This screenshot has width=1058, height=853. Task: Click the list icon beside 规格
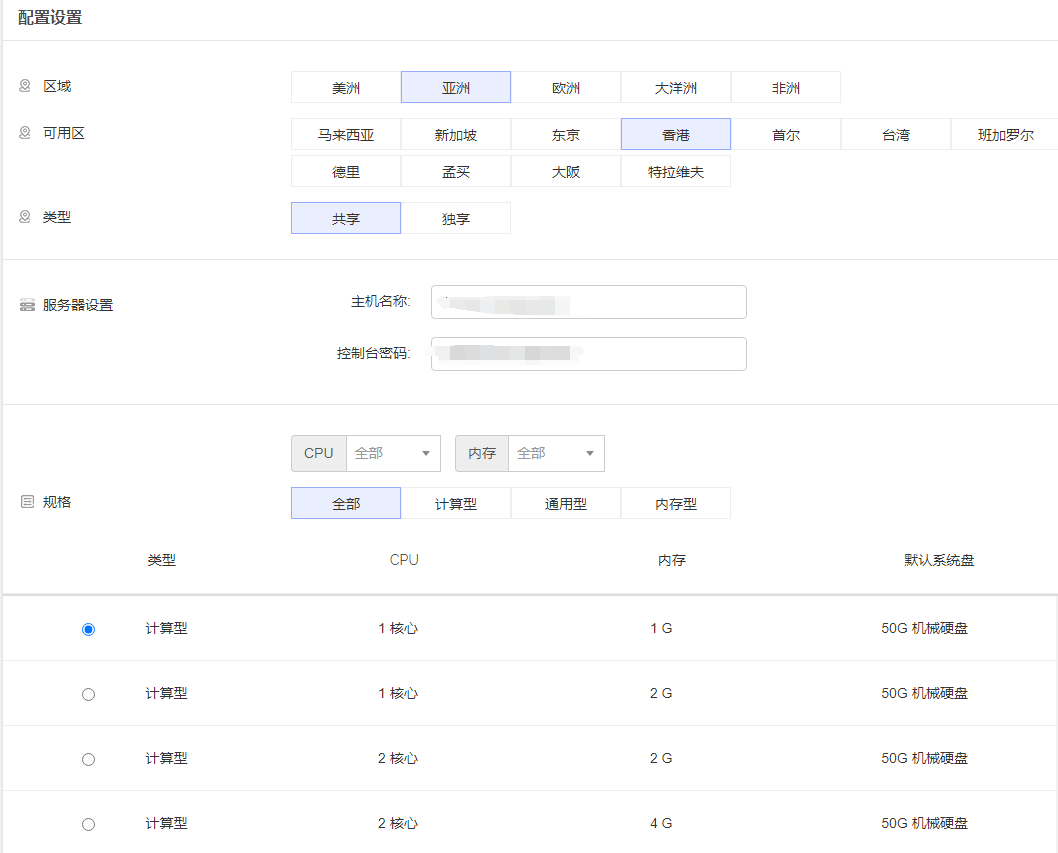coord(27,502)
